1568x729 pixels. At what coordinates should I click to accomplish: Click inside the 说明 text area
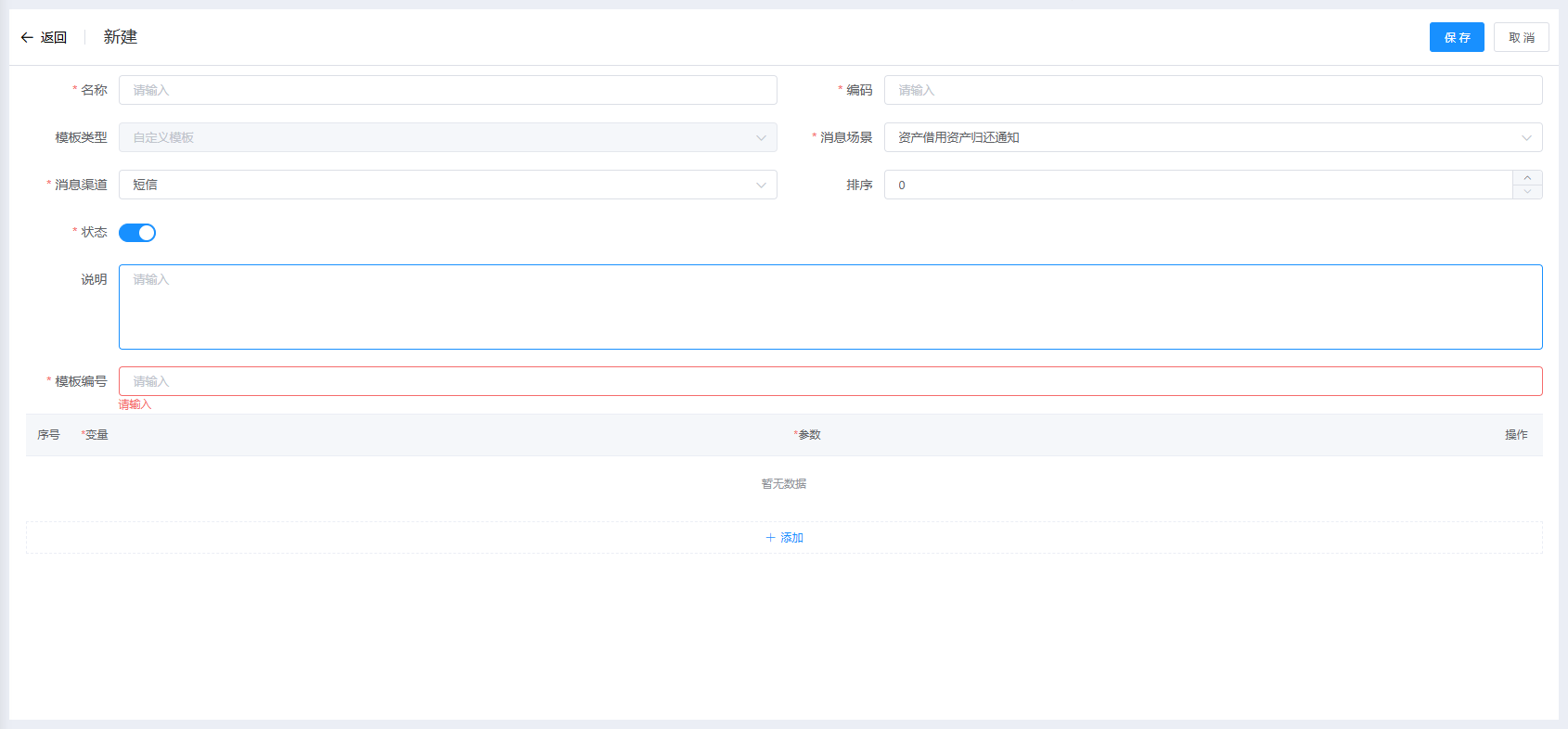click(x=829, y=307)
